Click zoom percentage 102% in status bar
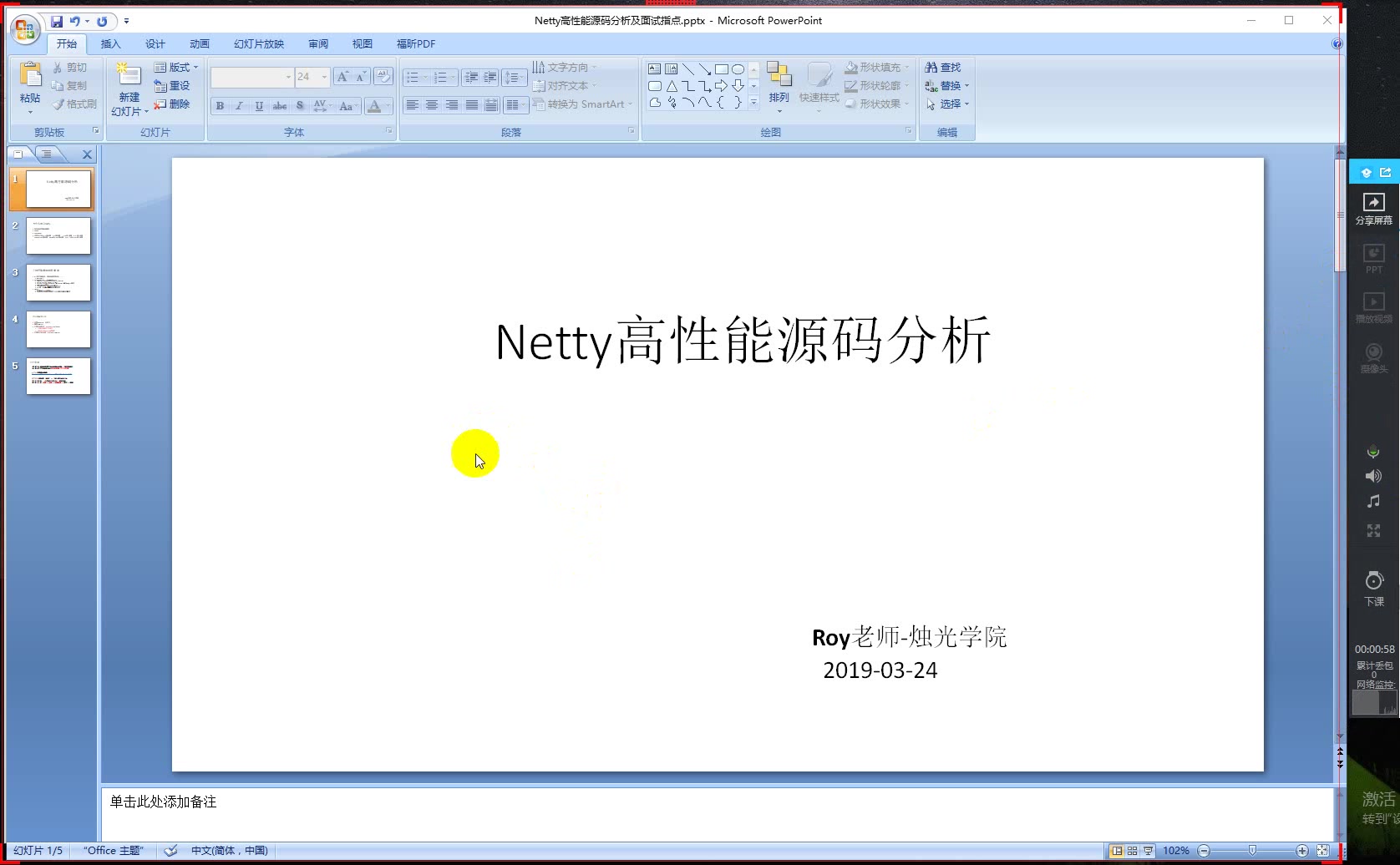Image resolution: width=1400 pixels, height=865 pixels. click(1176, 851)
